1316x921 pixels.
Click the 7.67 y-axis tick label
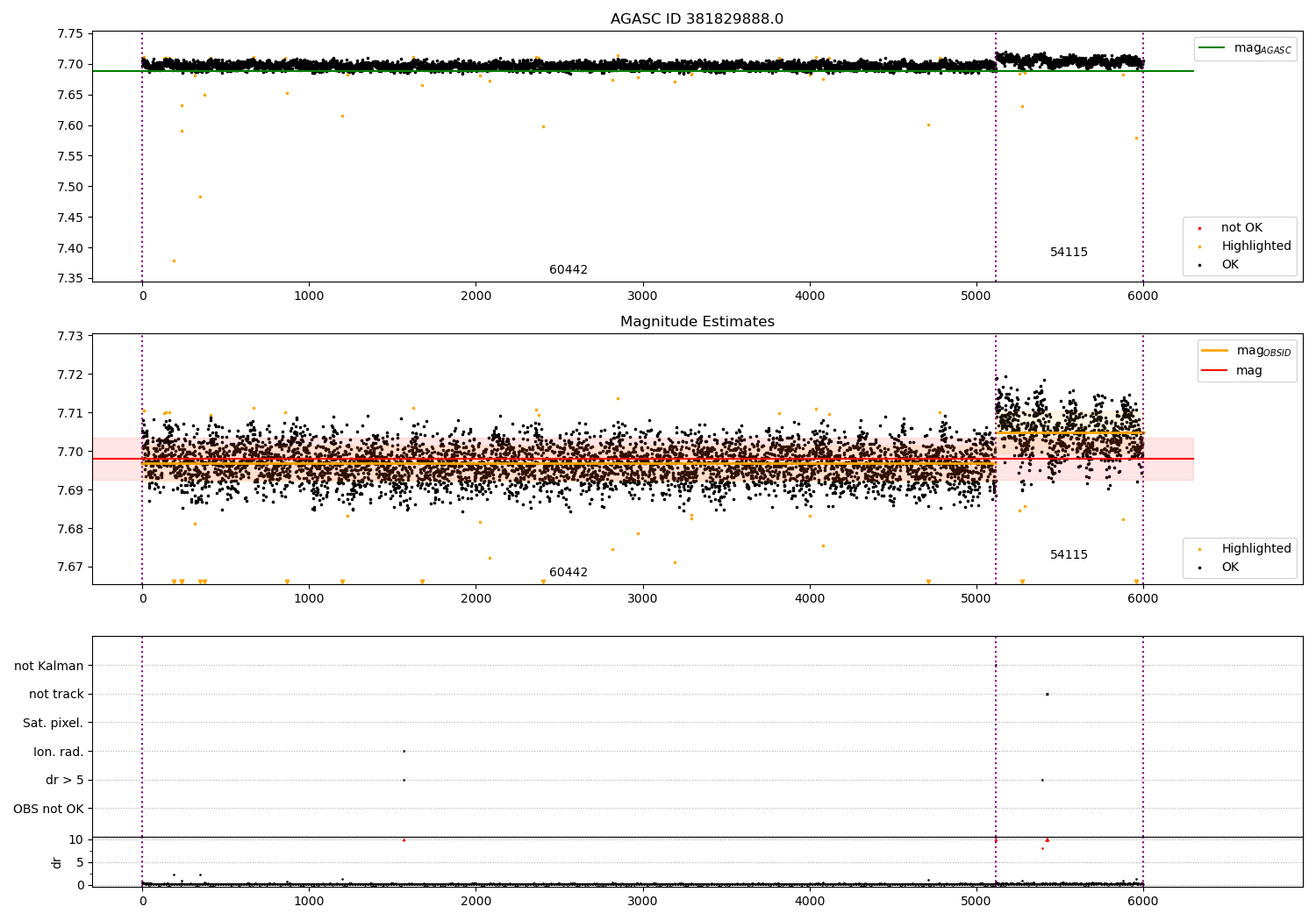69,568
